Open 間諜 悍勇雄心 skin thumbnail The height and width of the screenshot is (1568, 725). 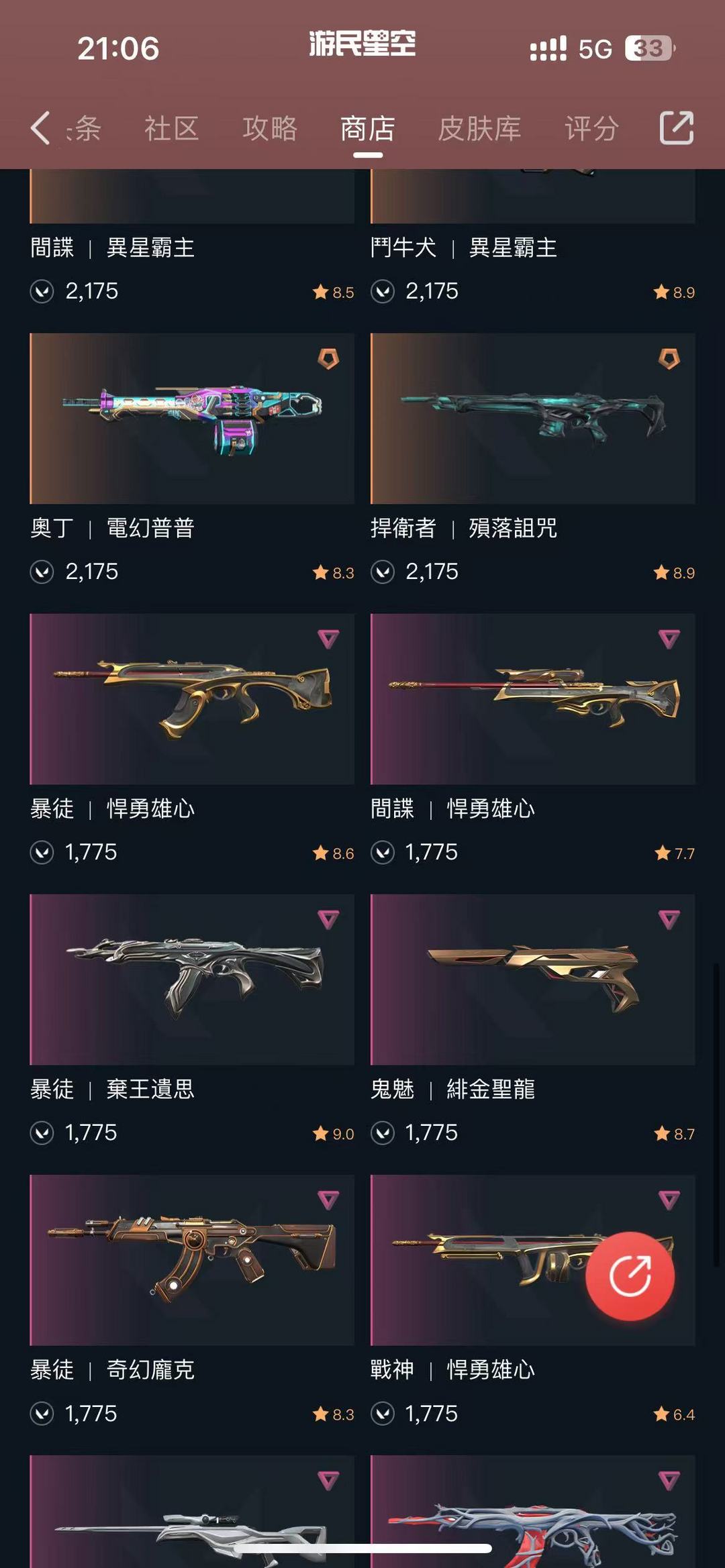[533, 699]
